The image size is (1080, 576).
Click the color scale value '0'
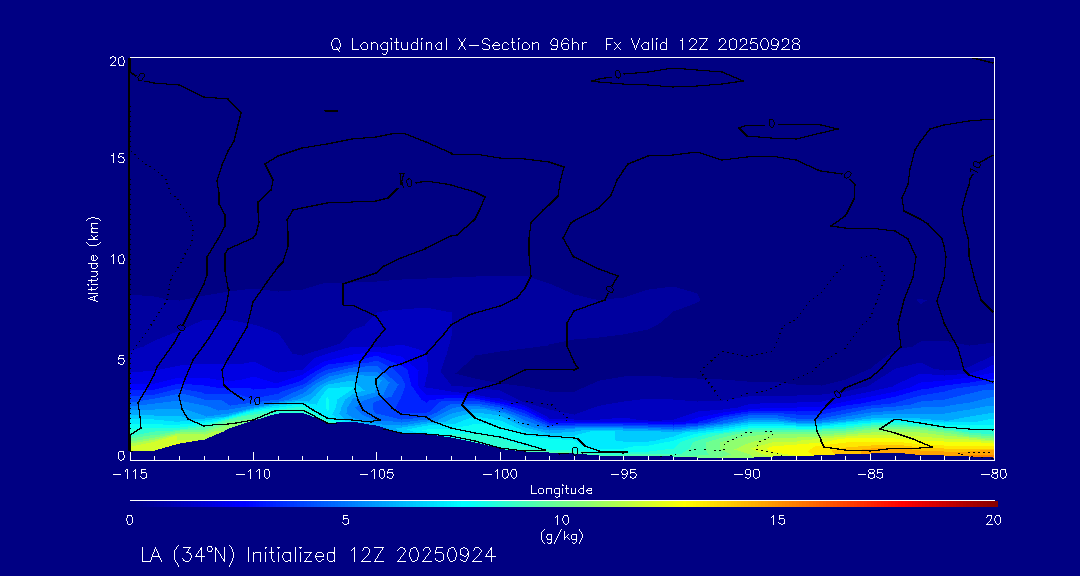click(129, 520)
